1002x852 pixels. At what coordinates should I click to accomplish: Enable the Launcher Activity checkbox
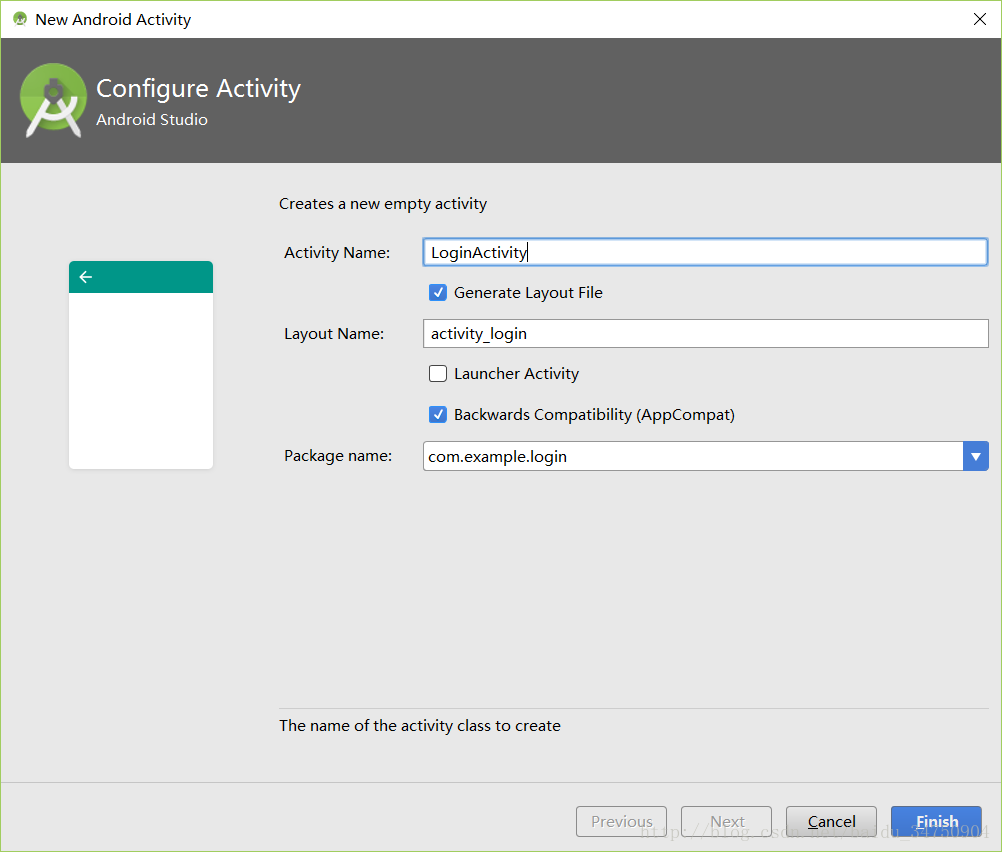click(x=438, y=374)
